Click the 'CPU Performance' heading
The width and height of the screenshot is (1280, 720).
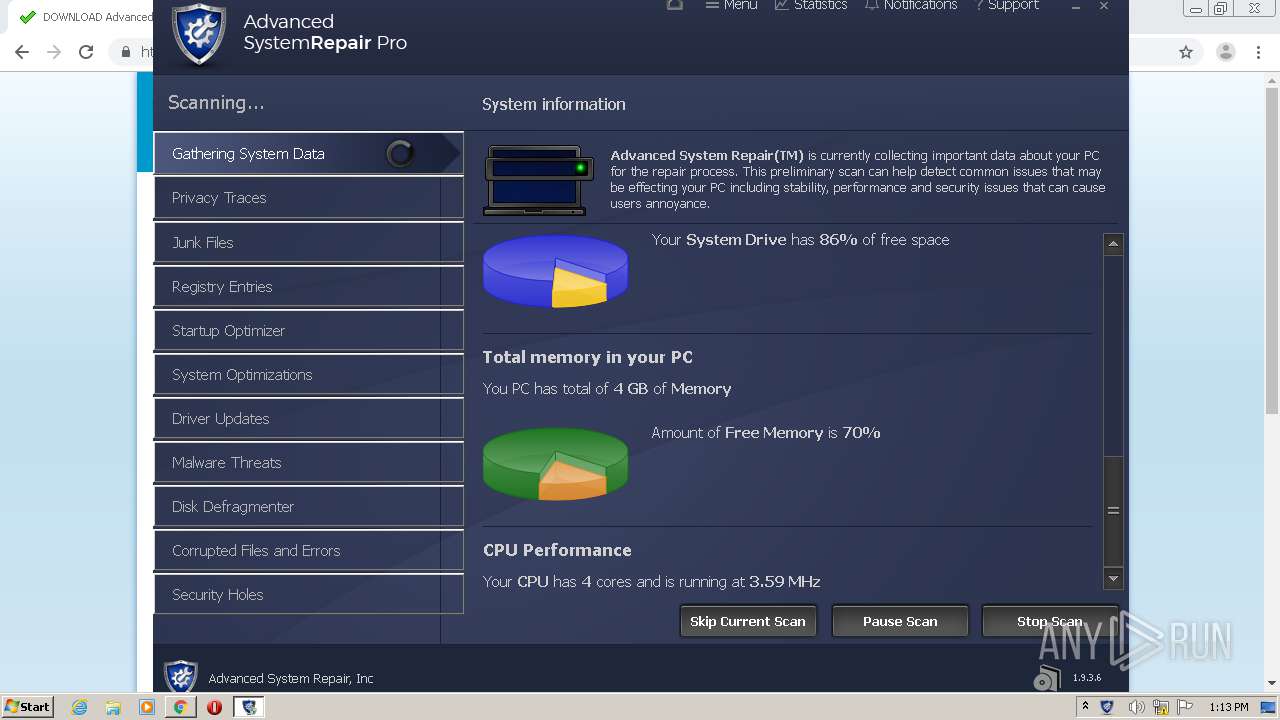pyautogui.click(x=557, y=550)
